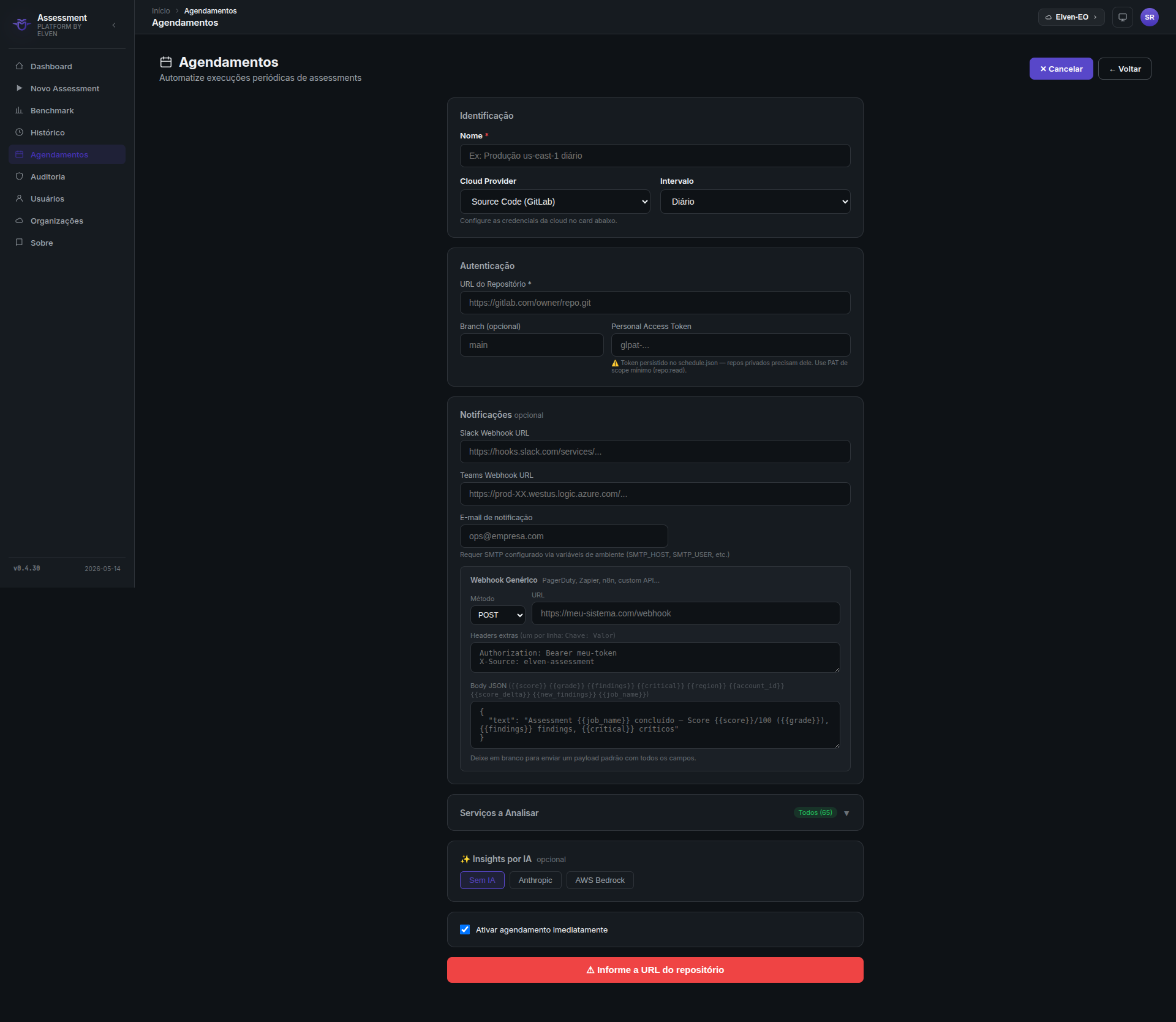Go to Novo Assessment page
This screenshot has width=1176, height=1022.
point(67,88)
